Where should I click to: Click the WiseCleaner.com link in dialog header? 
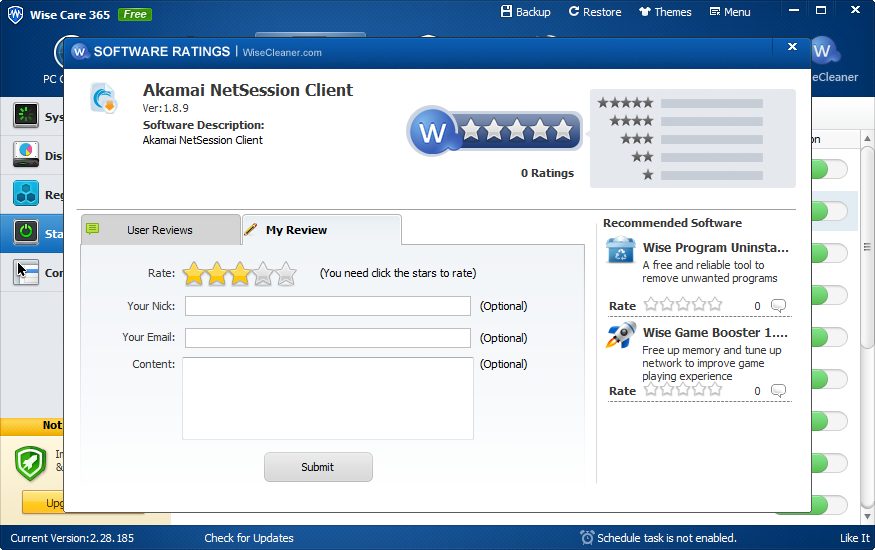(x=282, y=52)
